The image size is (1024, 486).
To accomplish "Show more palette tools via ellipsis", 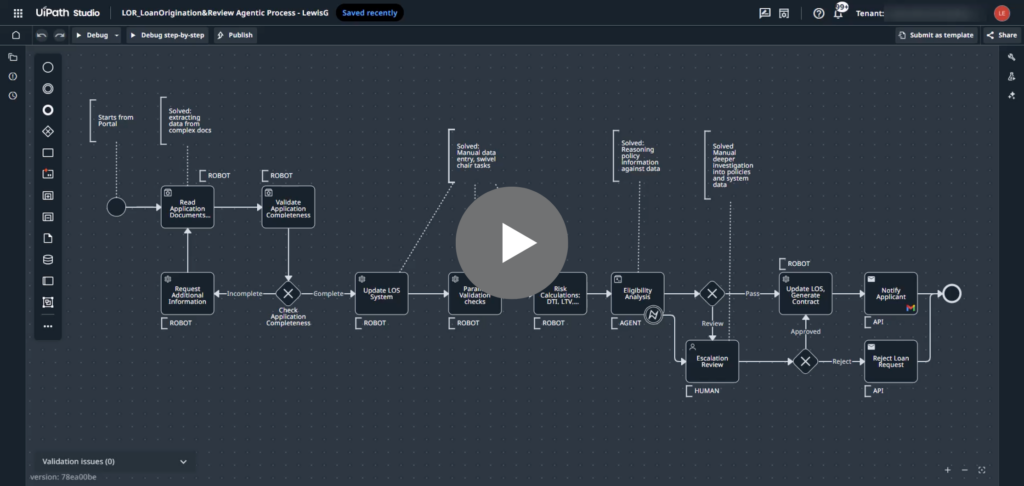I will 48,326.
